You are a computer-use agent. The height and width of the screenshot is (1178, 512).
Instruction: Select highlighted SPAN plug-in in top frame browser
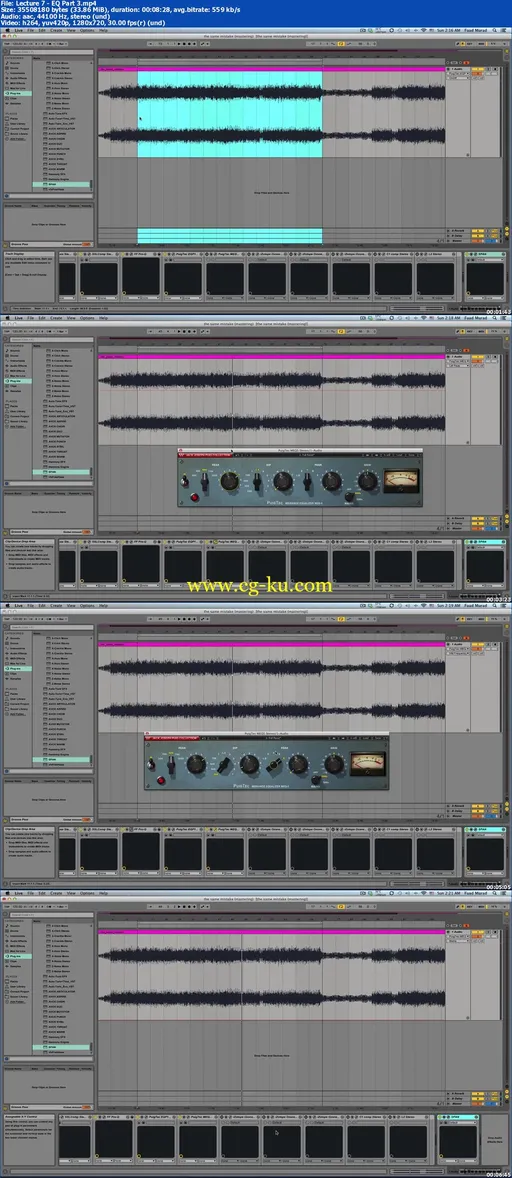pyautogui.click(x=62, y=184)
